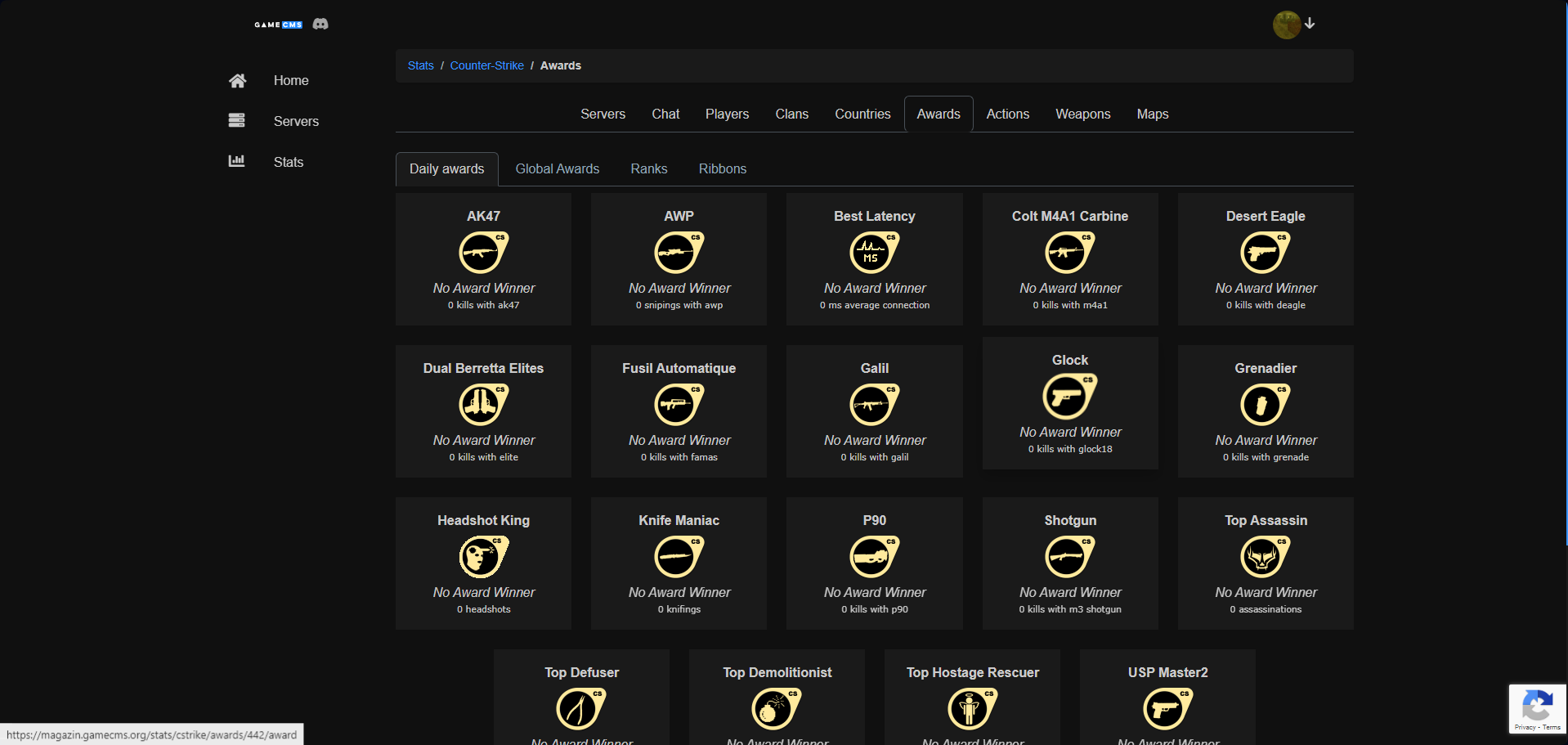Click the USP Master2 pistol badge icon
The image size is (1568, 745).
[1167, 708]
